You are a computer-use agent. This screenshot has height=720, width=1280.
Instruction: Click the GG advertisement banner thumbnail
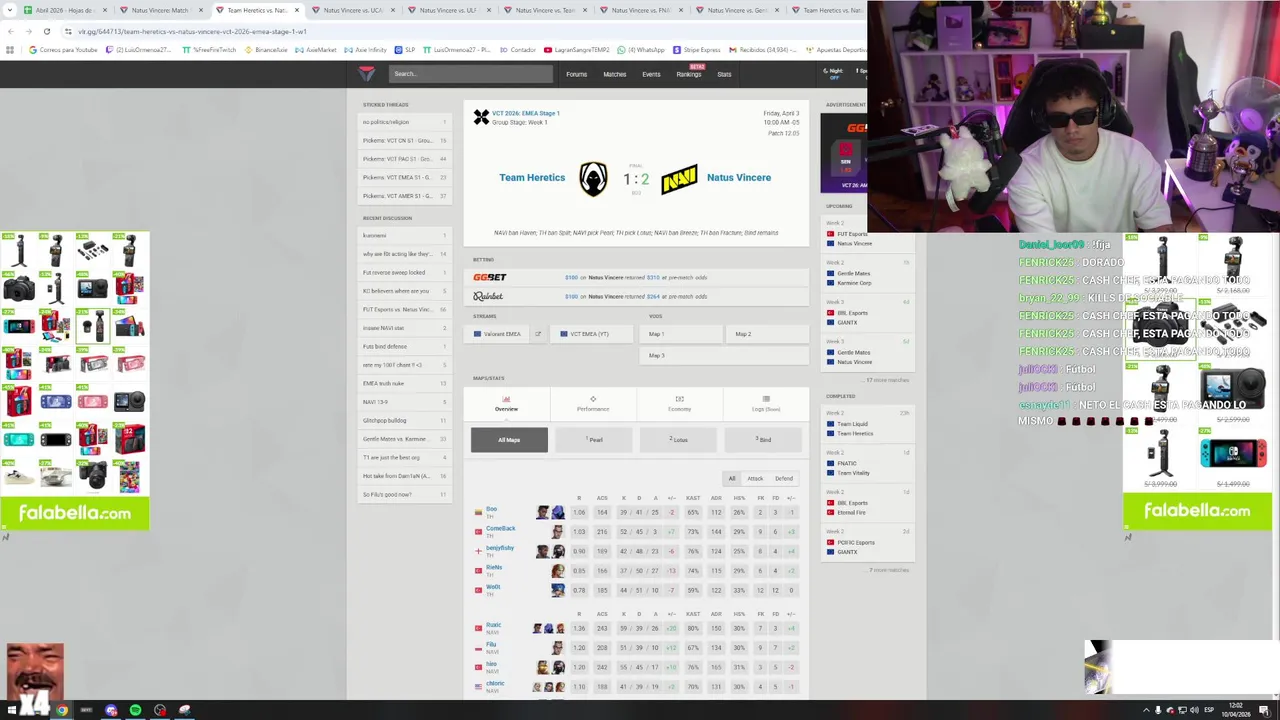click(844, 153)
